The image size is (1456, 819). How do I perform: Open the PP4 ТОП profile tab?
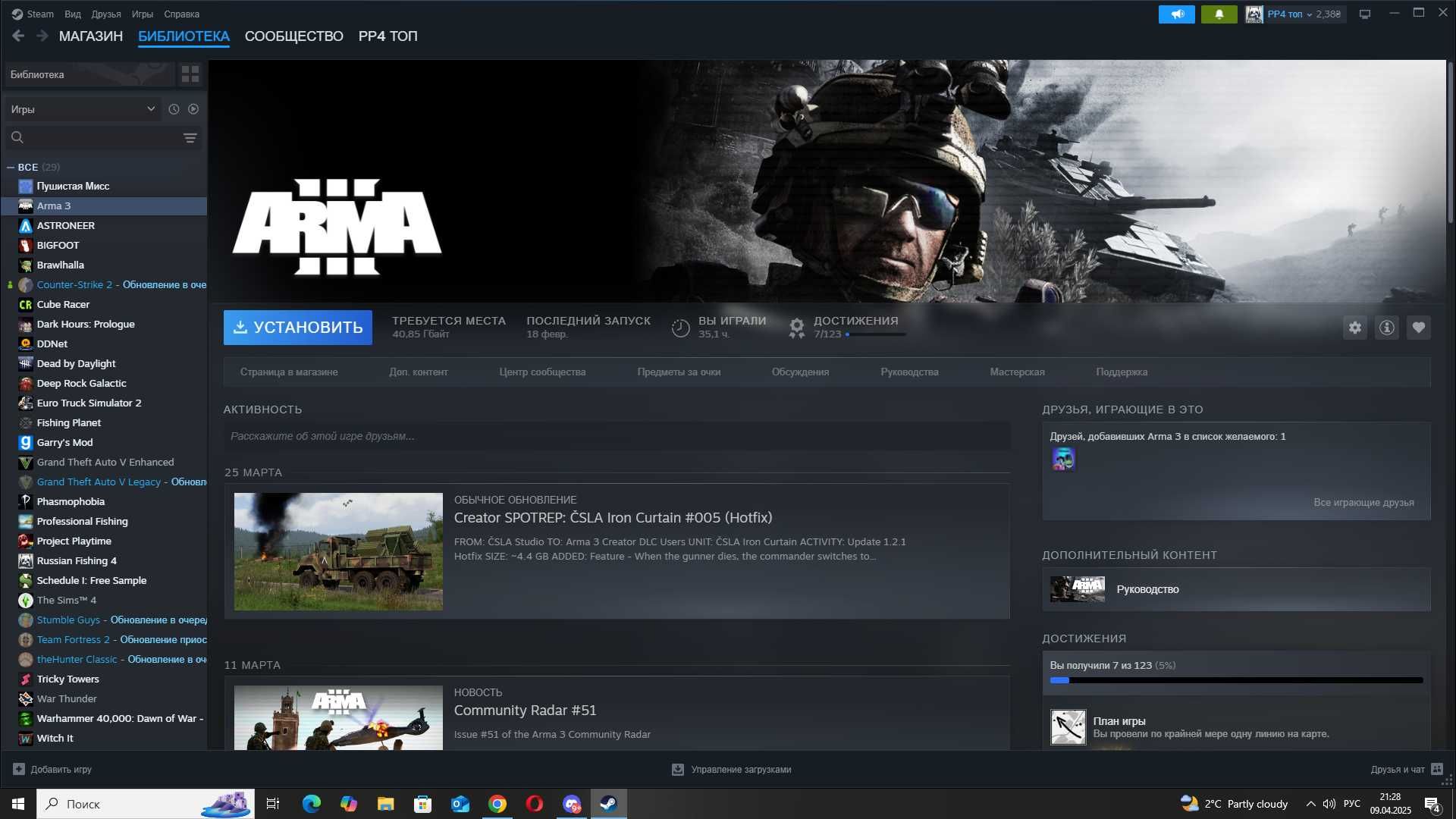coord(388,36)
